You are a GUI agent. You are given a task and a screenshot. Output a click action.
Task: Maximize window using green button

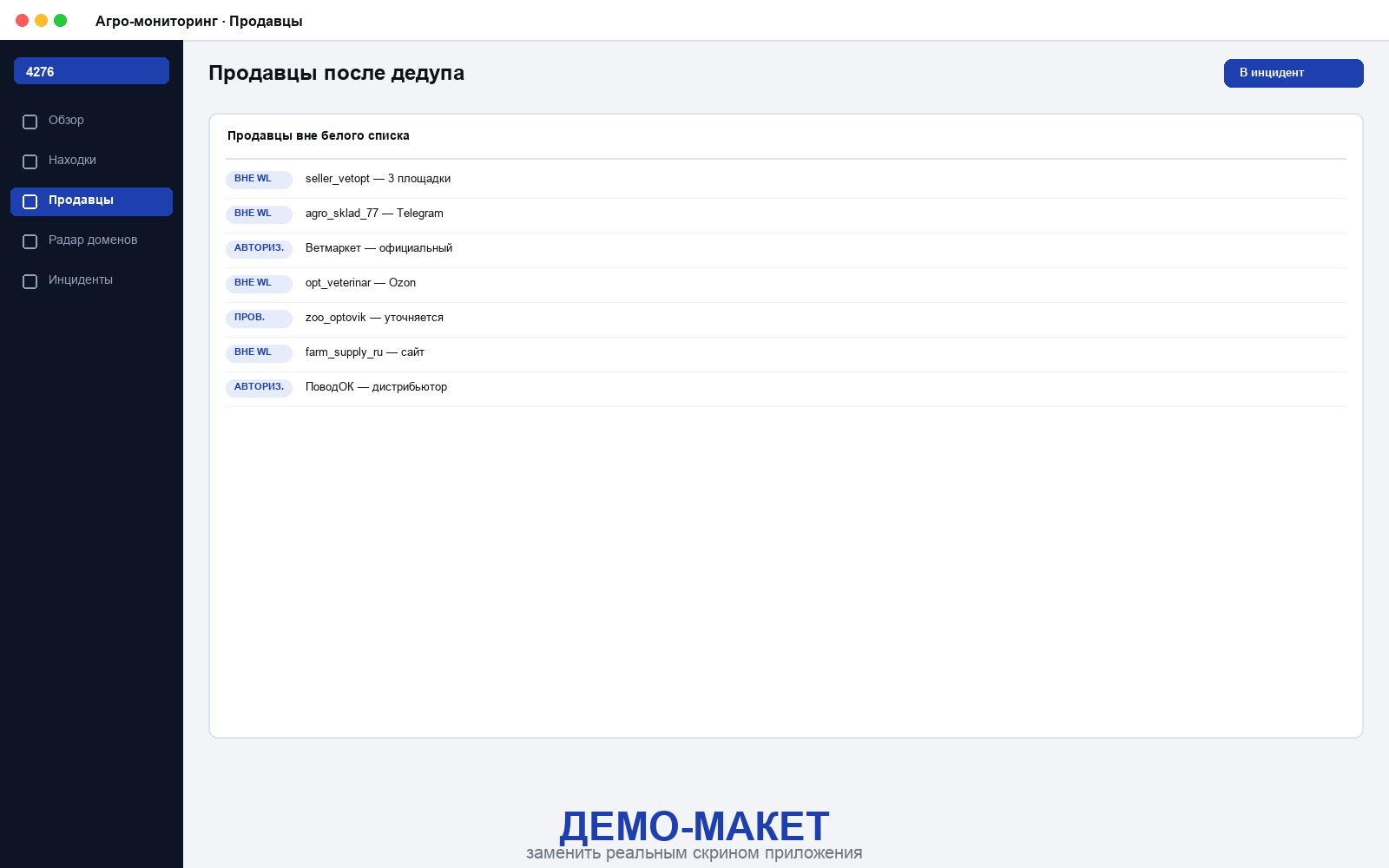click(x=61, y=20)
